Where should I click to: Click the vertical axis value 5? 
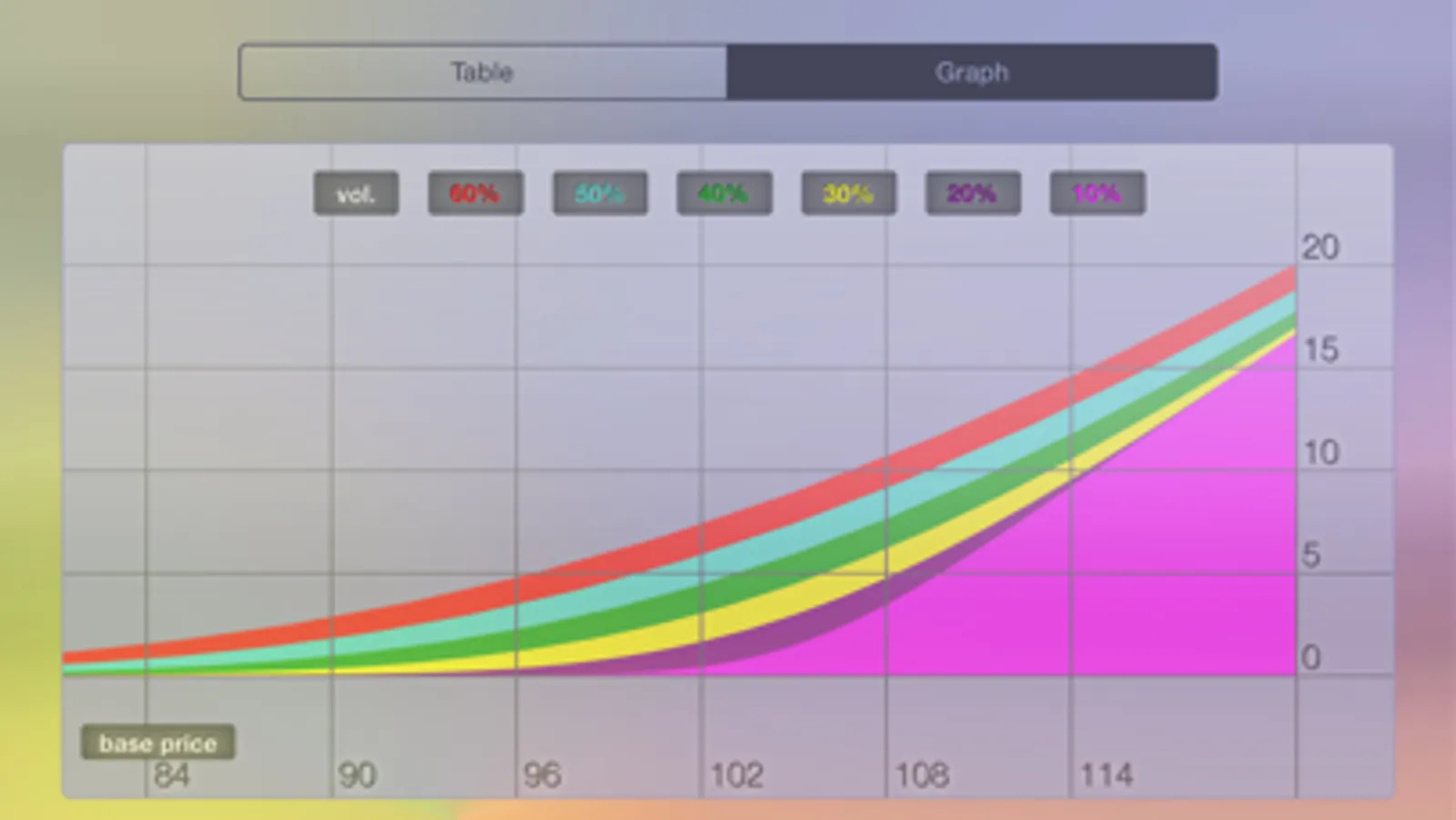tap(1311, 555)
